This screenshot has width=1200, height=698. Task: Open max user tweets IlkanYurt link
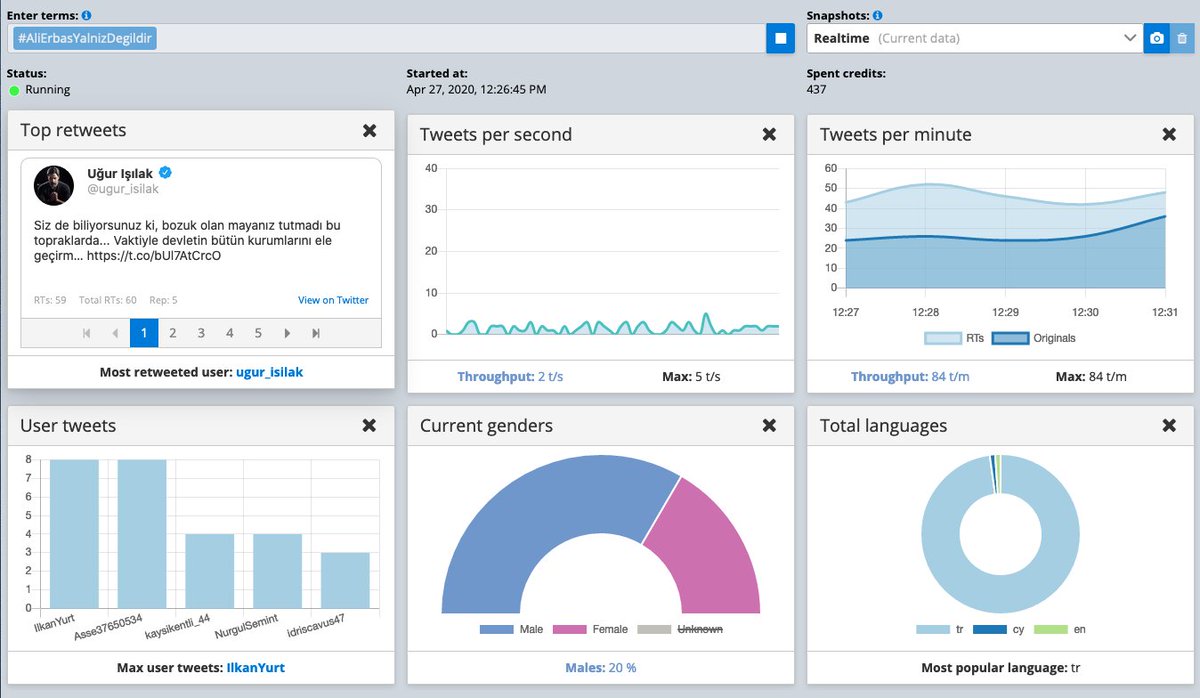point(256,667)
